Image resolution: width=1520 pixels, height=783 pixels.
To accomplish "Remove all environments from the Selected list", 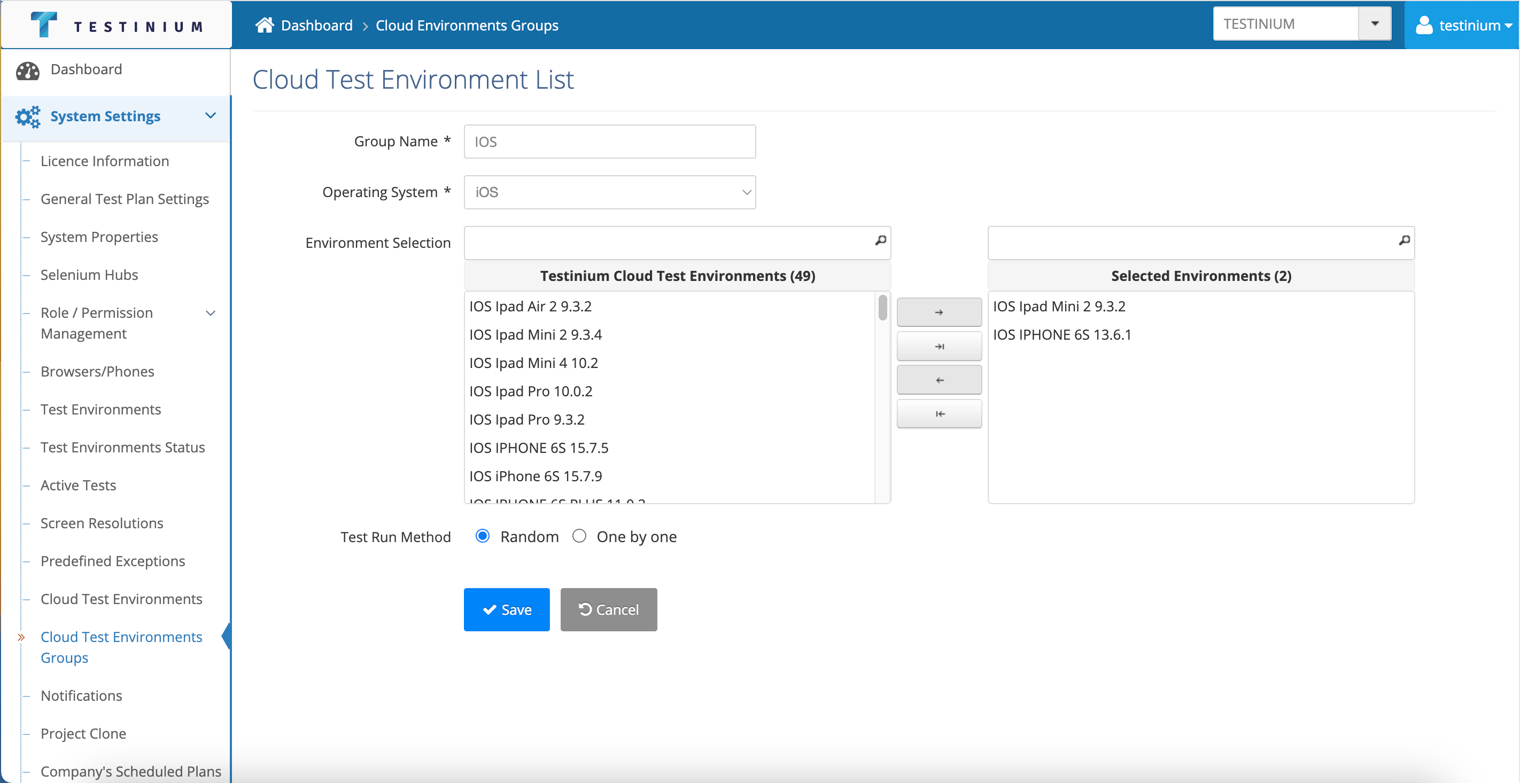I will coord(939,414).
